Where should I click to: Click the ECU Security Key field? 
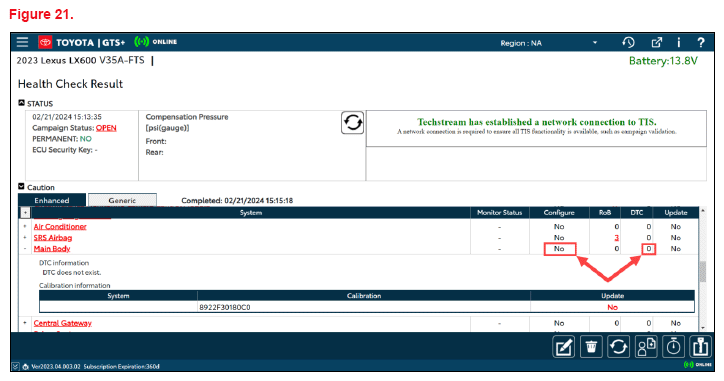point(65,150)
